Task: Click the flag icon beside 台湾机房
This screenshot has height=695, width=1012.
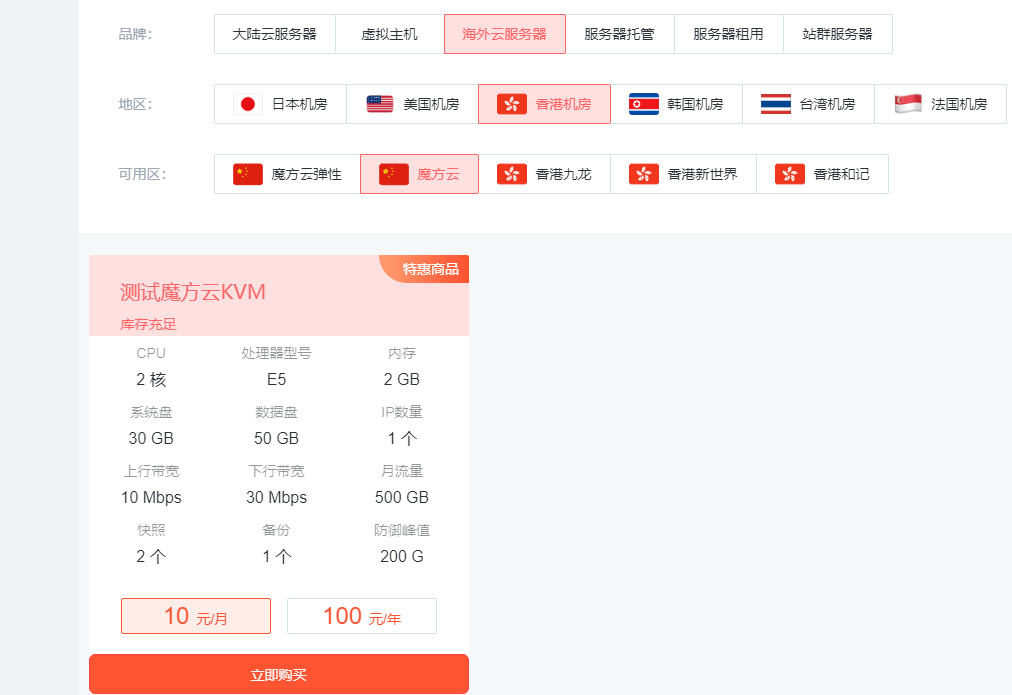Action: coord(776,104)
